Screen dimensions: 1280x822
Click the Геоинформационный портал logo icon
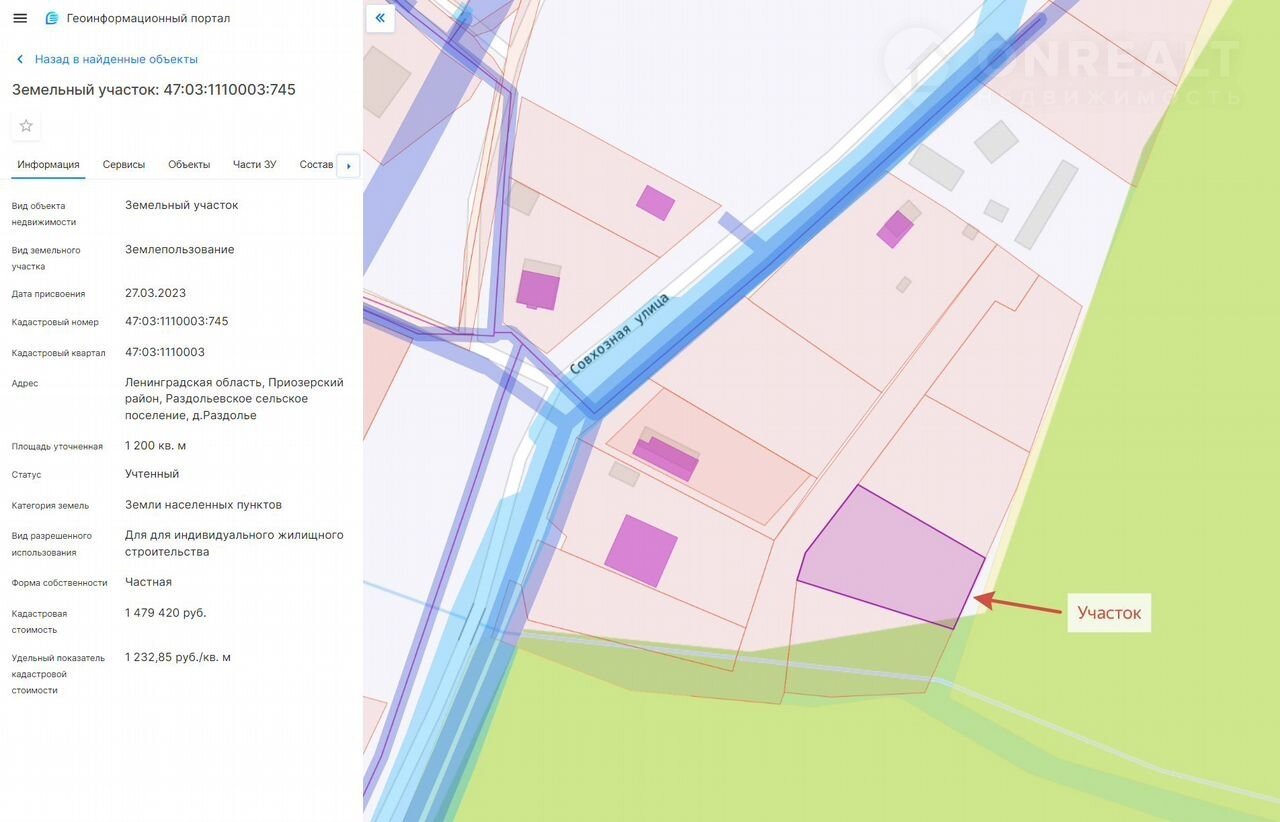[52, 18]
